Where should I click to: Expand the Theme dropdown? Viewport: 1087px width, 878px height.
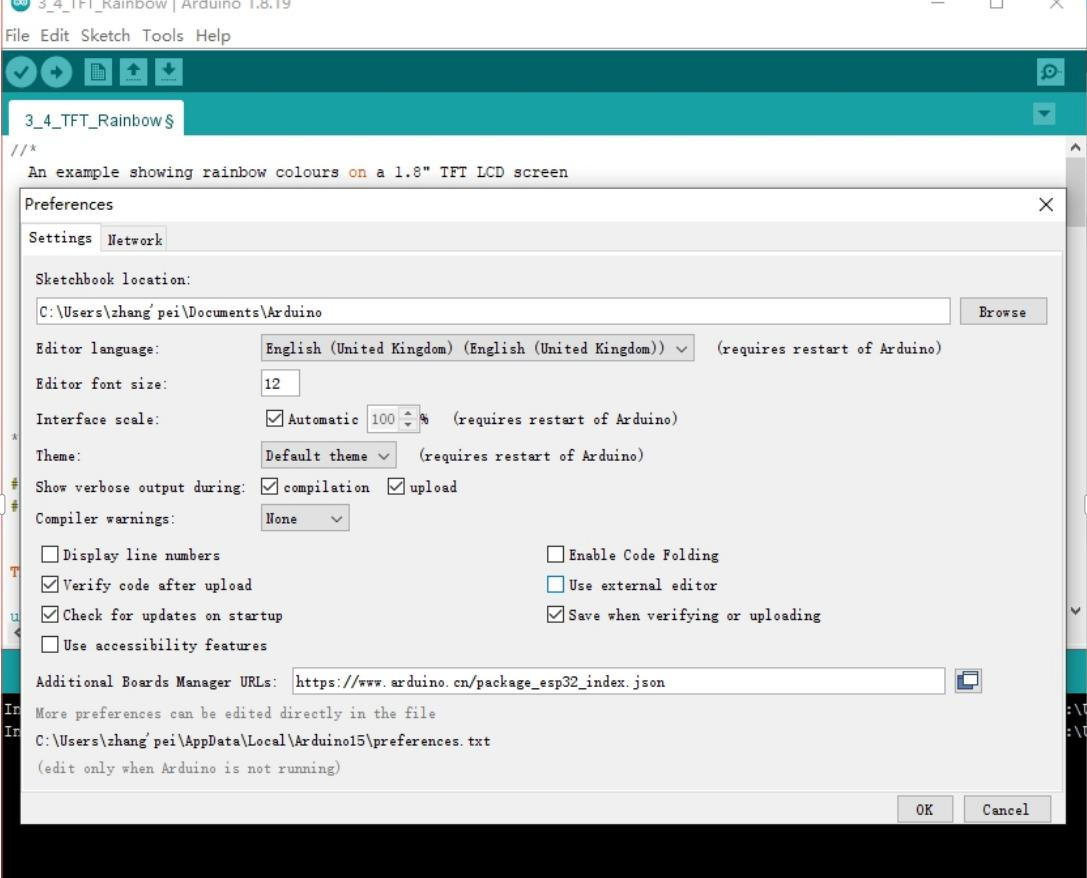(x=328, y=456)
